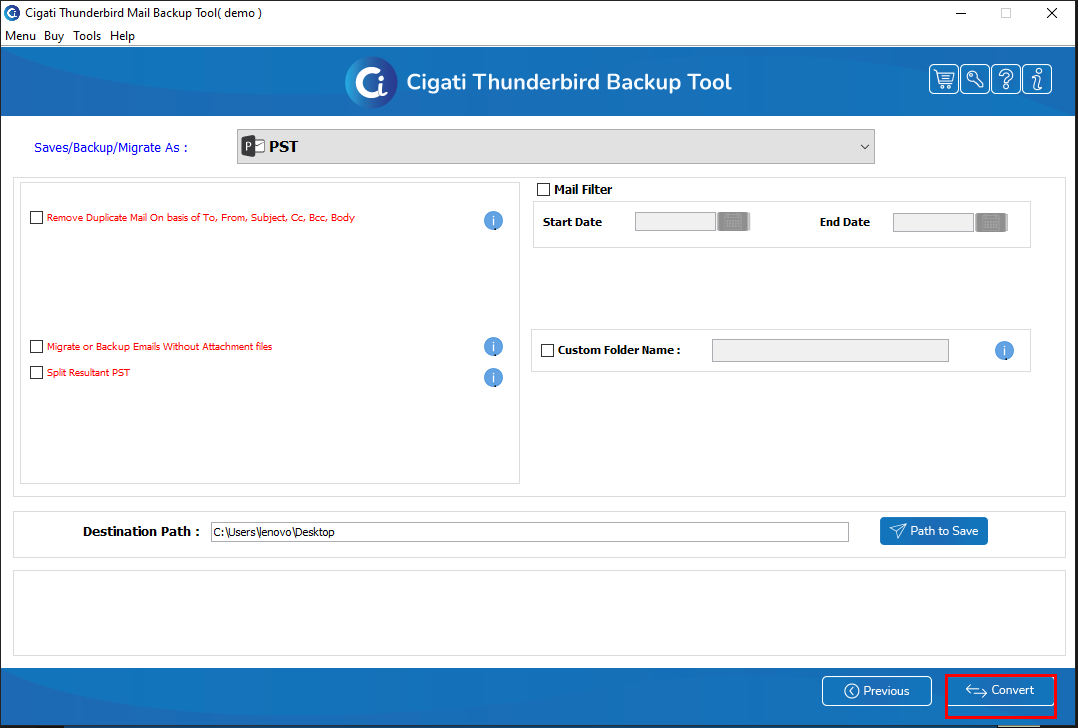This screenshot has height=728, width=1078.
Task: Click the Cigati logo in header
Action: click(x=371, y=82)
